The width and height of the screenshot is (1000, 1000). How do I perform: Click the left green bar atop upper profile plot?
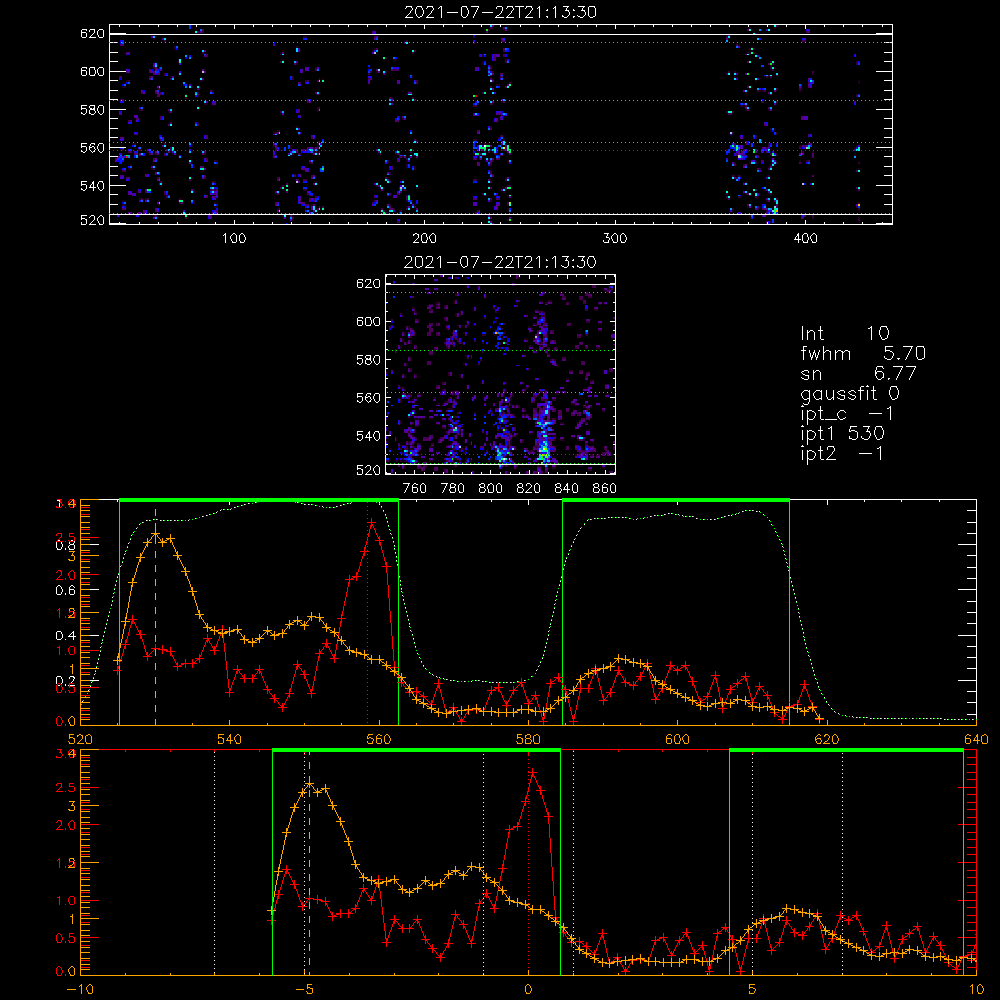[259, 500]
